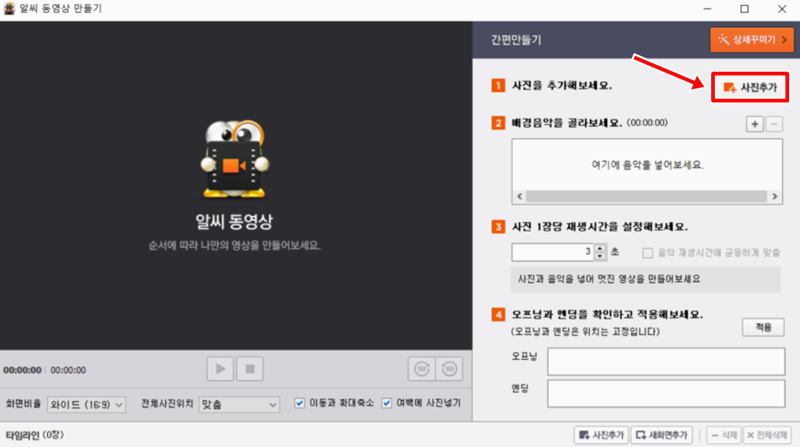Screen dimensions: 800x447
Task: Minimize the 알씨 동영상 만들기 window
Action: (x=707, y=9)
